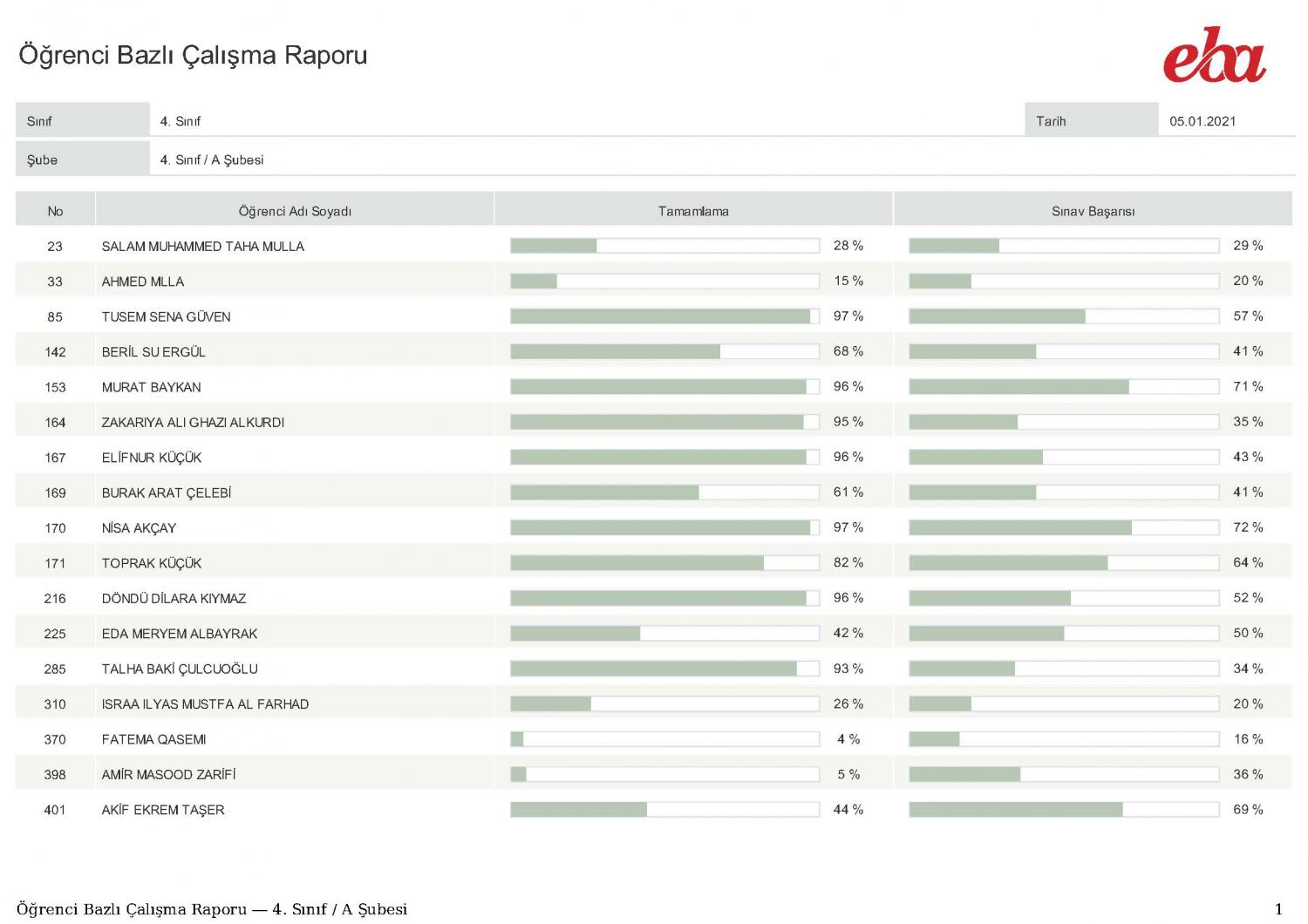Click the Sınav Başarısı bar for NİSA AKÇAY
The width and height of the screenshot is (1308, 924).
(1063, 527)
